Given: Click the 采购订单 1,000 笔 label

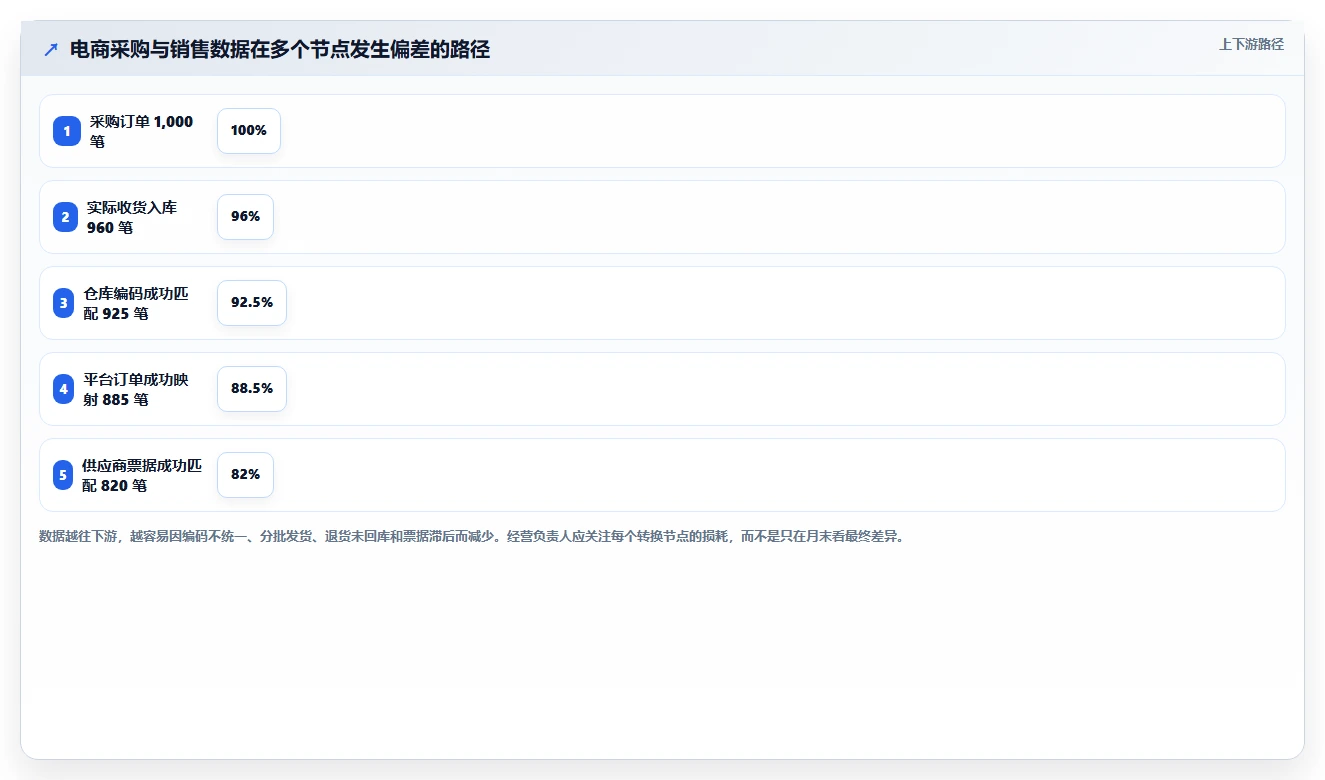Looking at the screenshot, I should tap(142, 131).
